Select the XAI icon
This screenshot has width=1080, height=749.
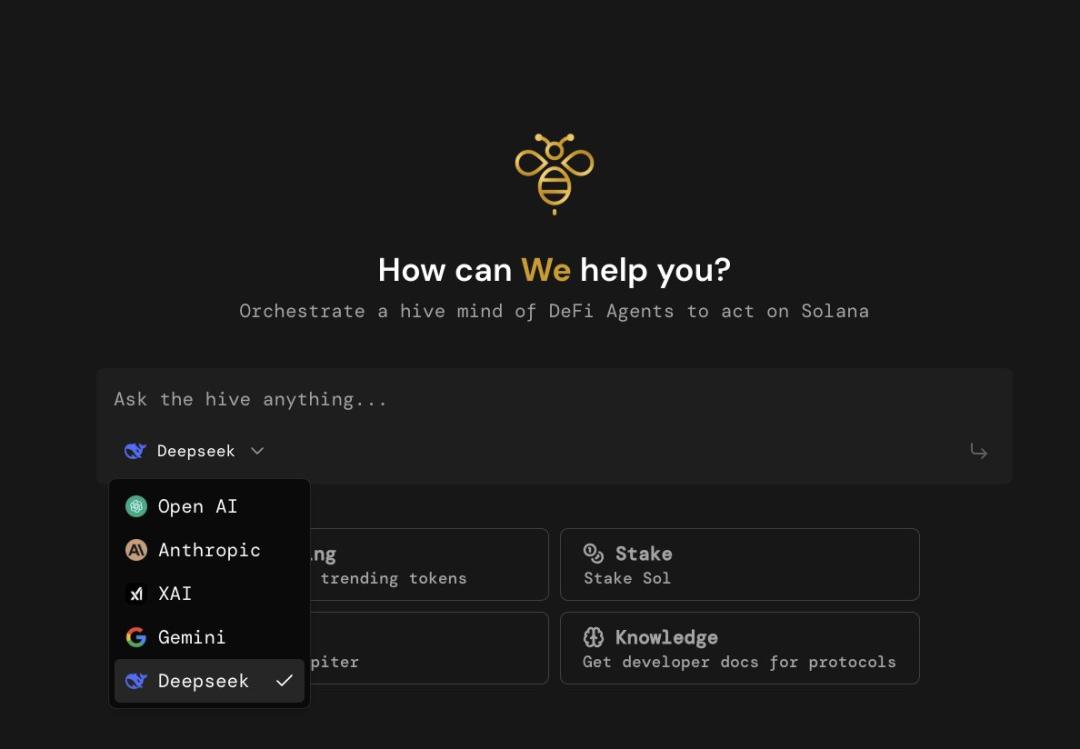tap(134, 593)
